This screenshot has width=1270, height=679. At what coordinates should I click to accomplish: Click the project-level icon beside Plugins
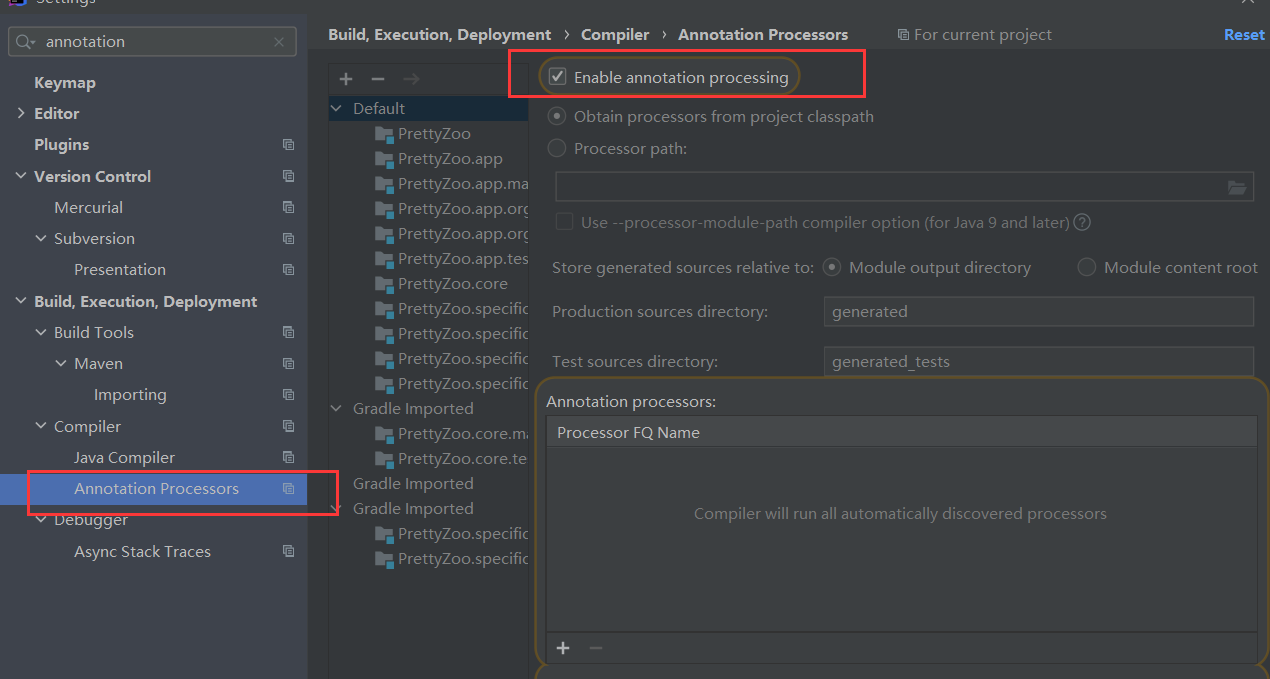coord(288,145)
